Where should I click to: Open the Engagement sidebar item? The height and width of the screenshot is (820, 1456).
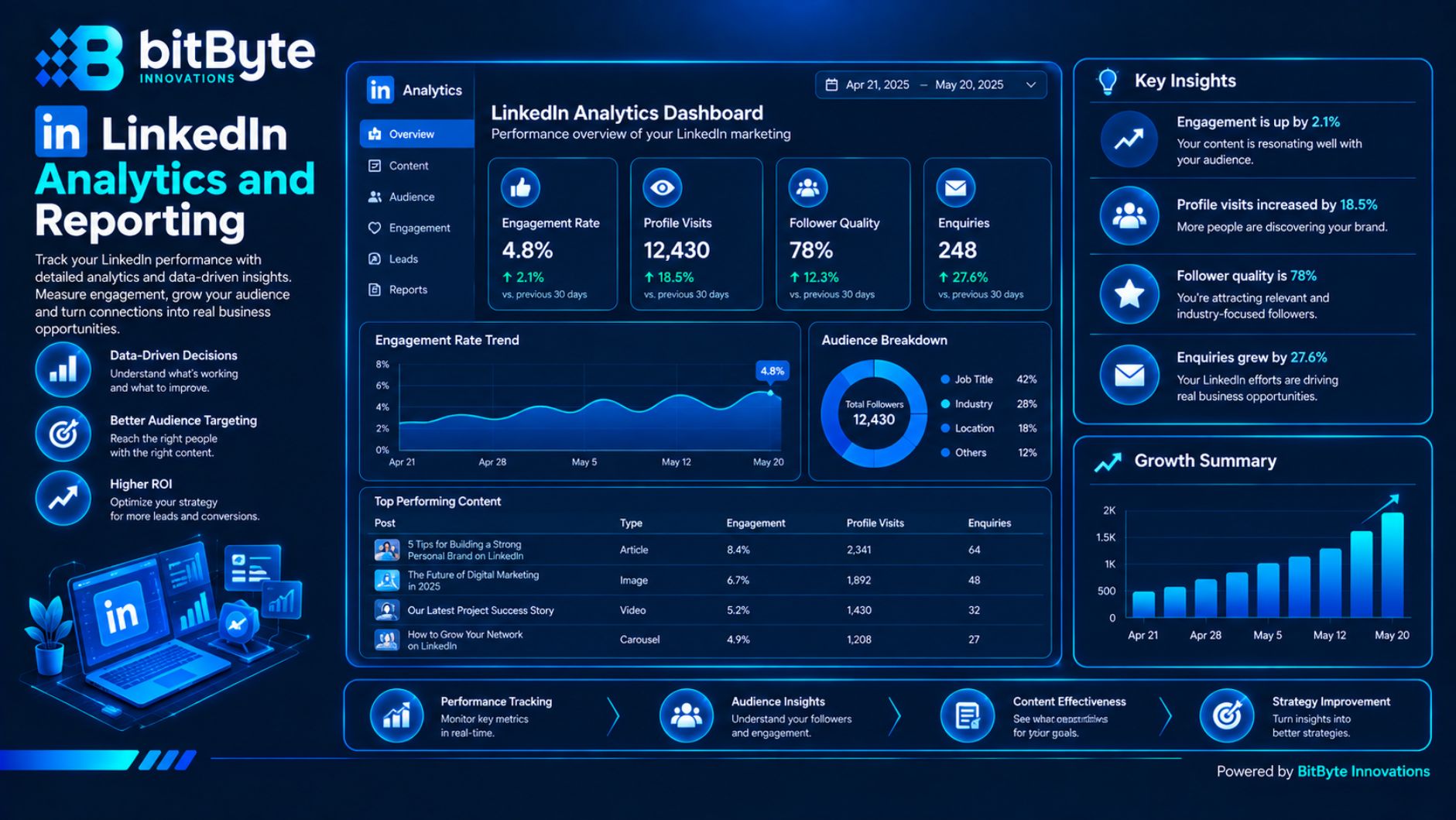(x=416, y=228)
